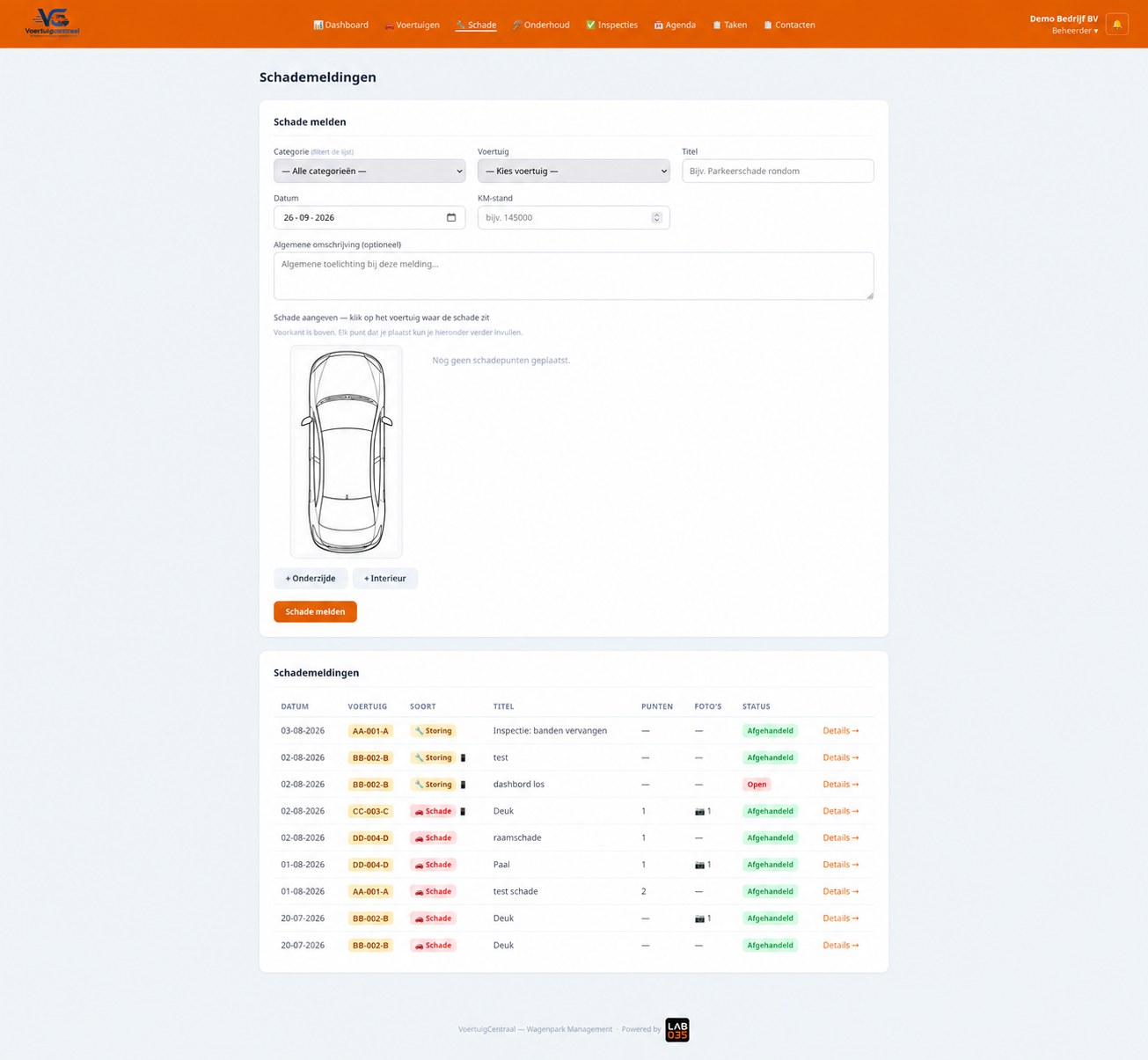
Task: Click the LAB 035 logo in the footer
Action: click(x=677, y=1029)
